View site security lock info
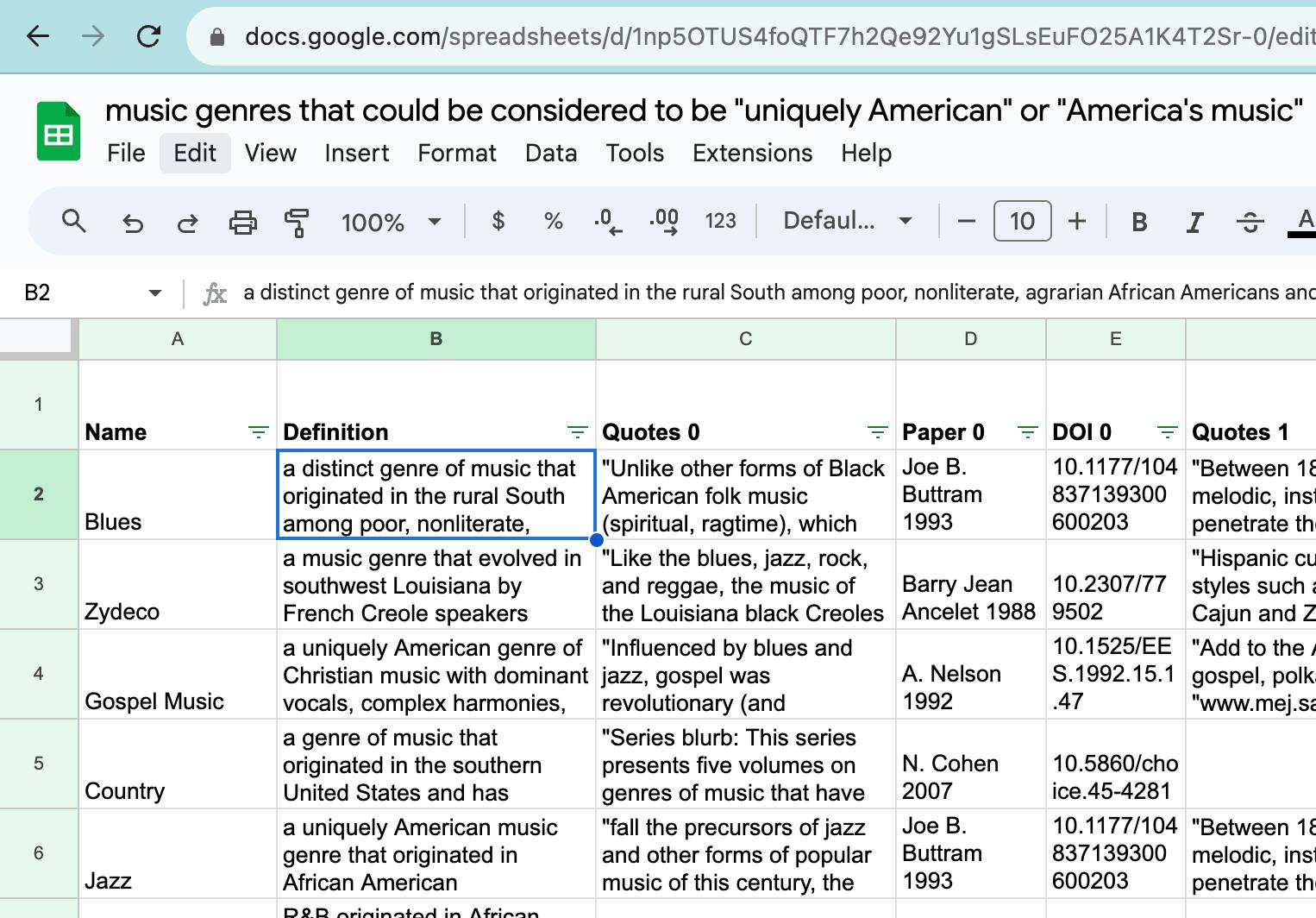Viewport: 1316px width, 918px height. (x=217, y=36)
